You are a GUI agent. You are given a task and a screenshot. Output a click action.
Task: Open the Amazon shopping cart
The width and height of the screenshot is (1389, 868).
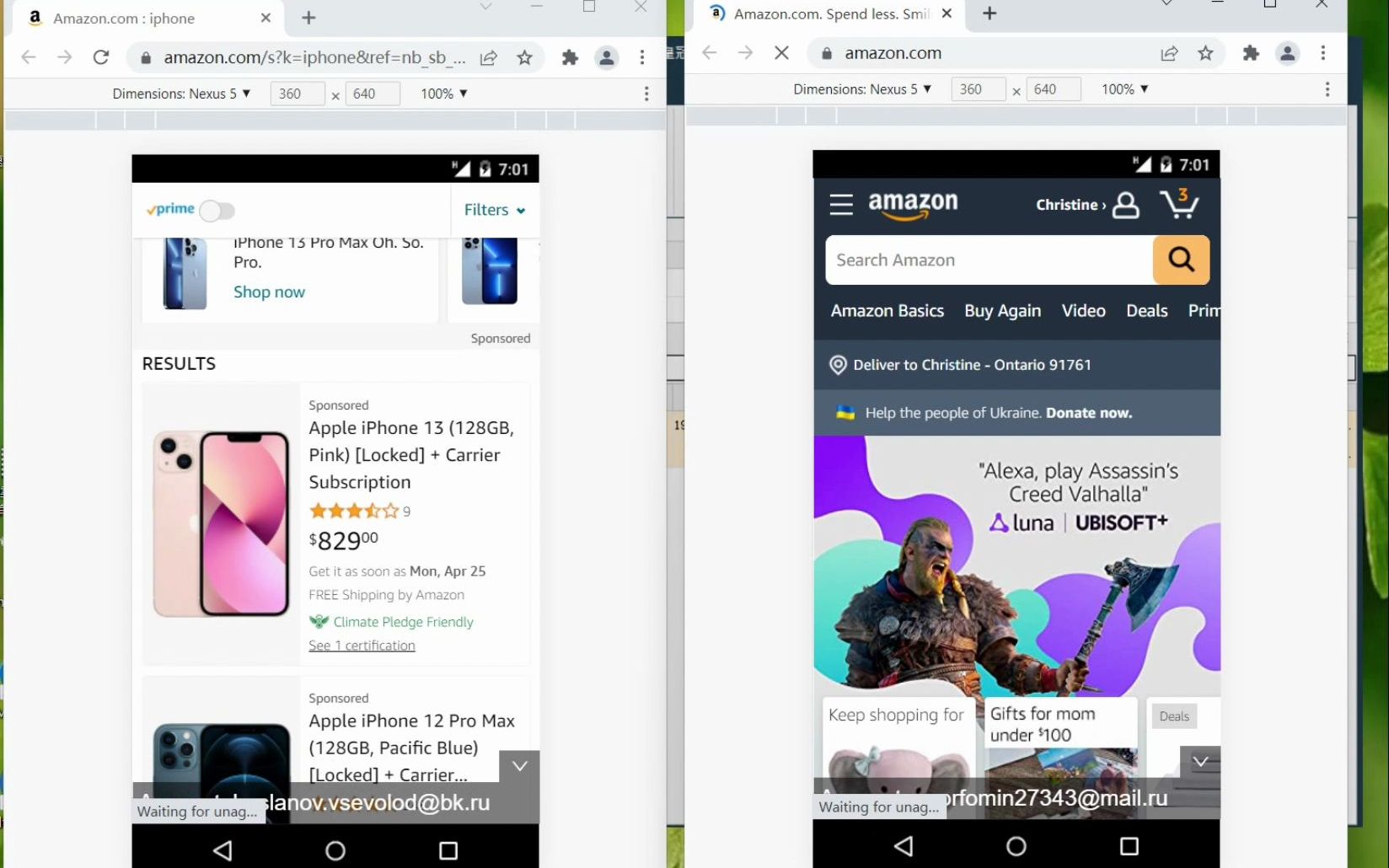1179,203
